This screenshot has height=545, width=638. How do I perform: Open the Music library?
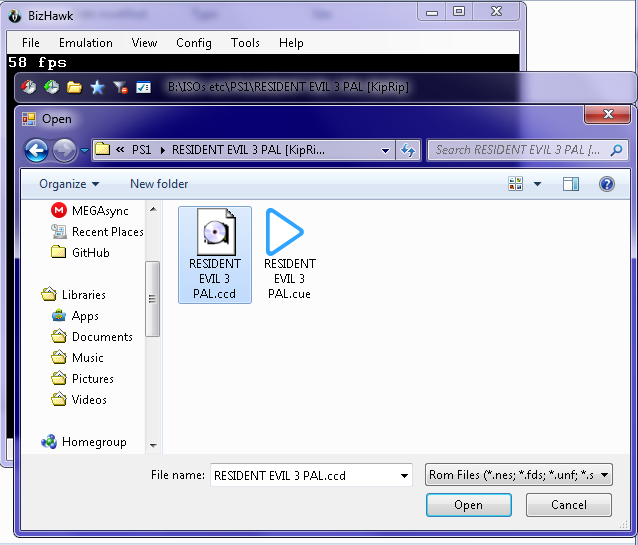(77, 357)
